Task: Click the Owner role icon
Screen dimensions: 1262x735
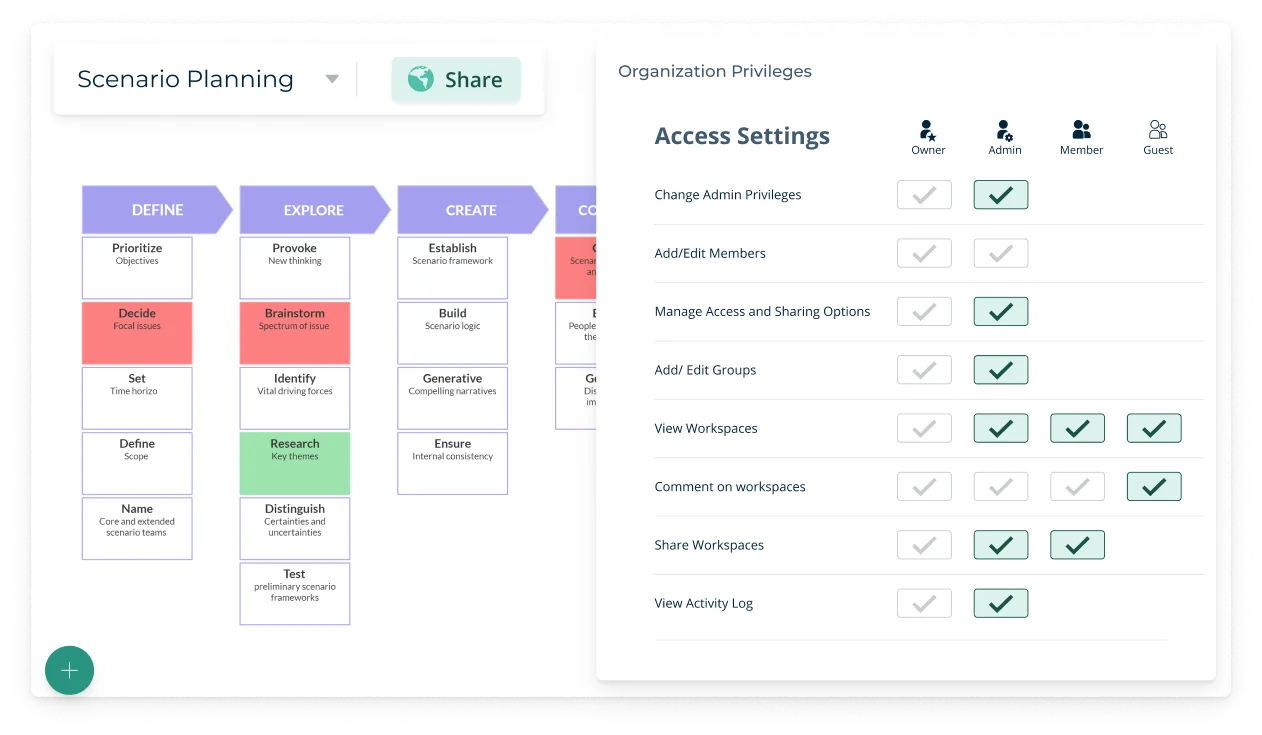Action: (x=927, y=130)
